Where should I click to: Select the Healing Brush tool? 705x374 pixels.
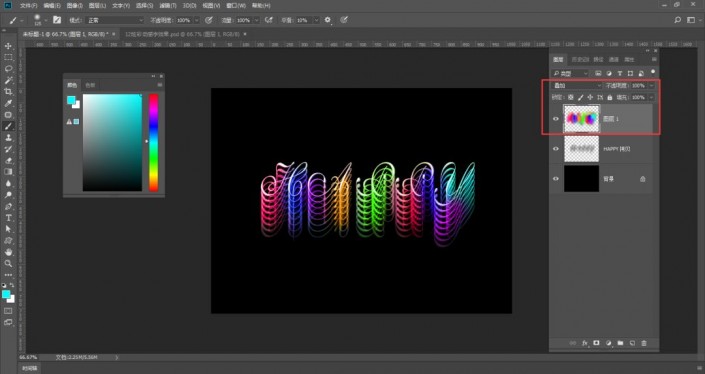point(8,115)
